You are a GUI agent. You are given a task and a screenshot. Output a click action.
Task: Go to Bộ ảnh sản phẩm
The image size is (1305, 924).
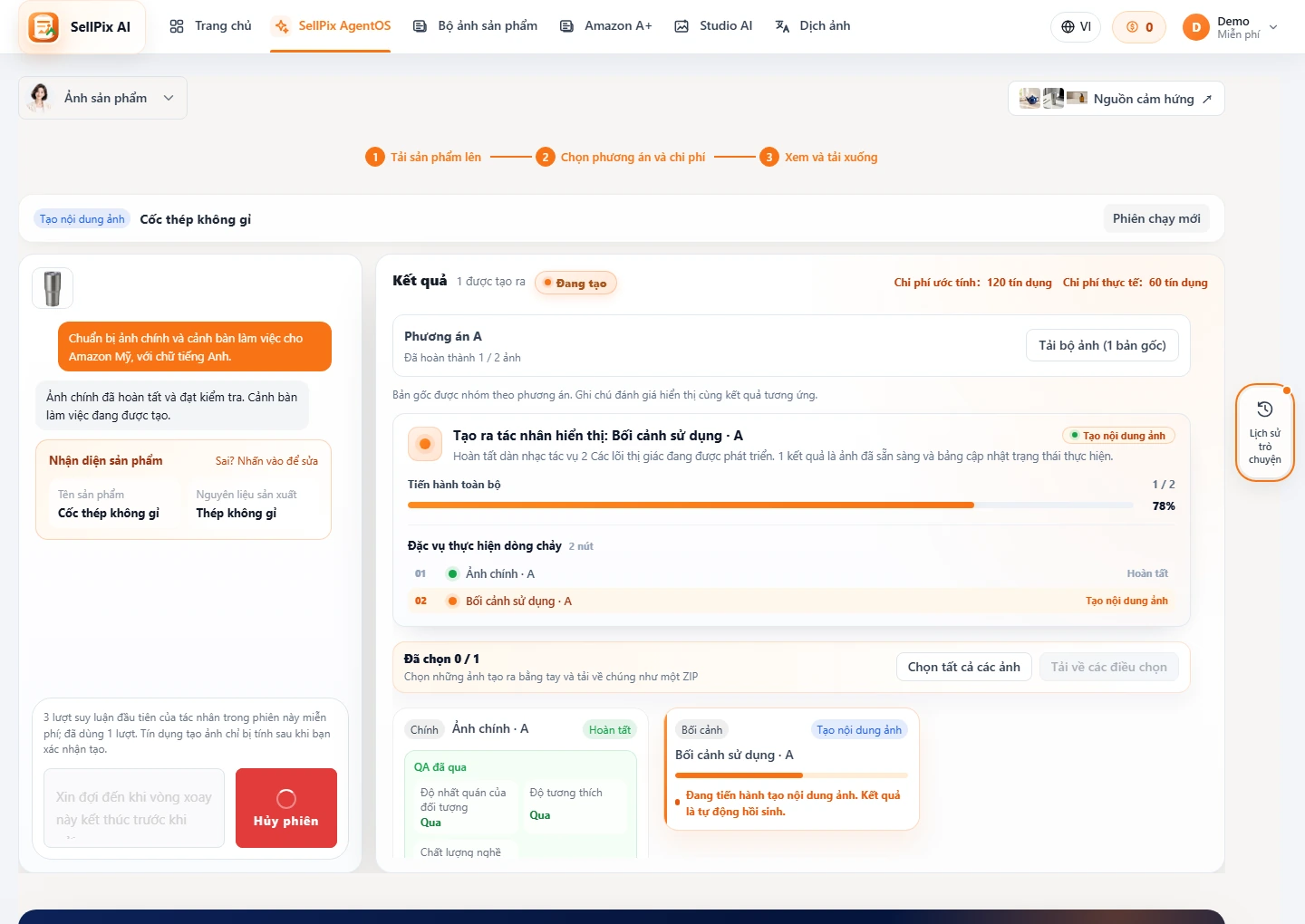(475, 26)
